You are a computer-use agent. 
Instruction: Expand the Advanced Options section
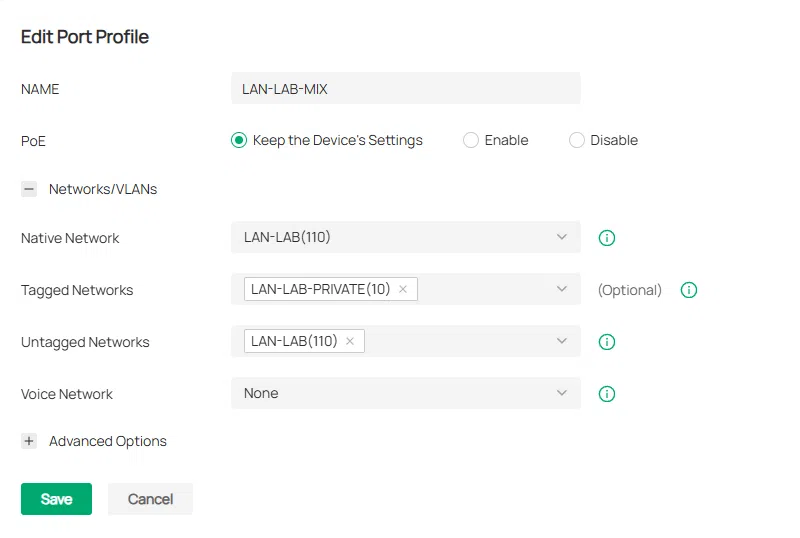[29, 441]
